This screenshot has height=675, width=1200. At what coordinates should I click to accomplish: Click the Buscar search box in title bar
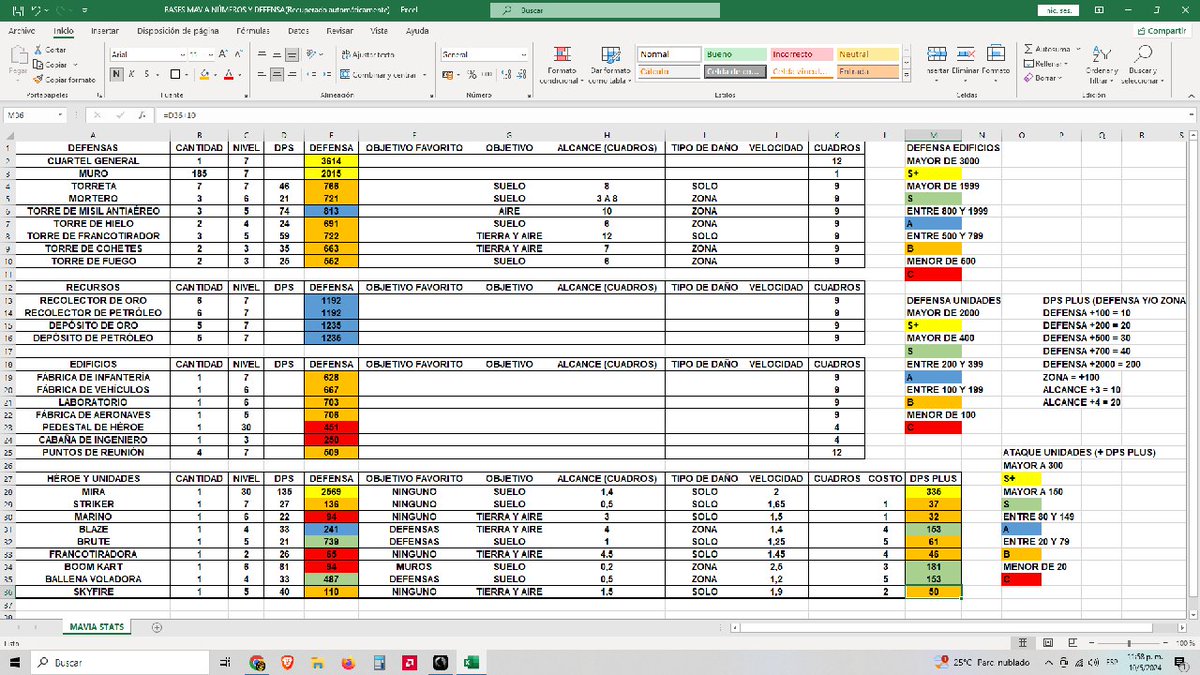click(x=605, y=11)
